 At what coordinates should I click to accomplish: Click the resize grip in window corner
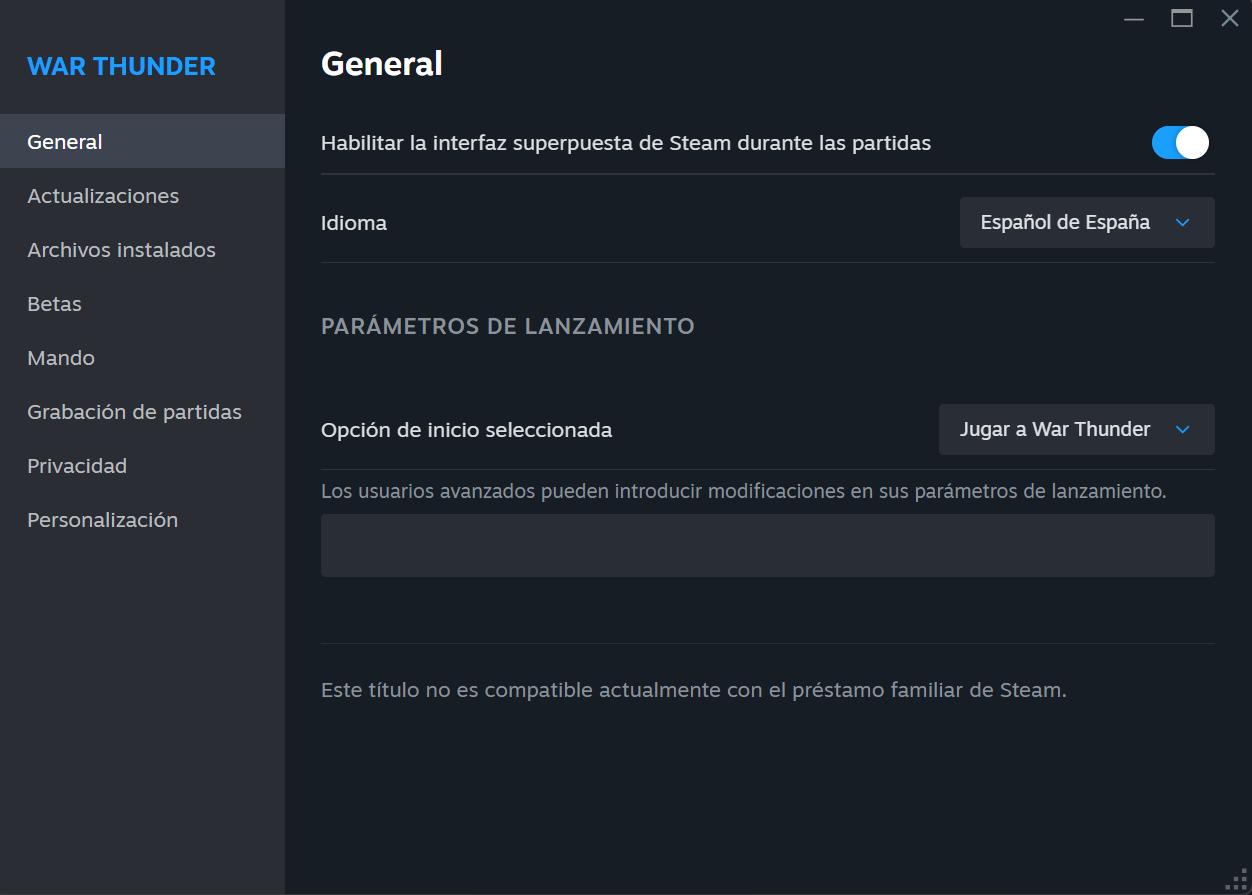[x=1239, y=881]
